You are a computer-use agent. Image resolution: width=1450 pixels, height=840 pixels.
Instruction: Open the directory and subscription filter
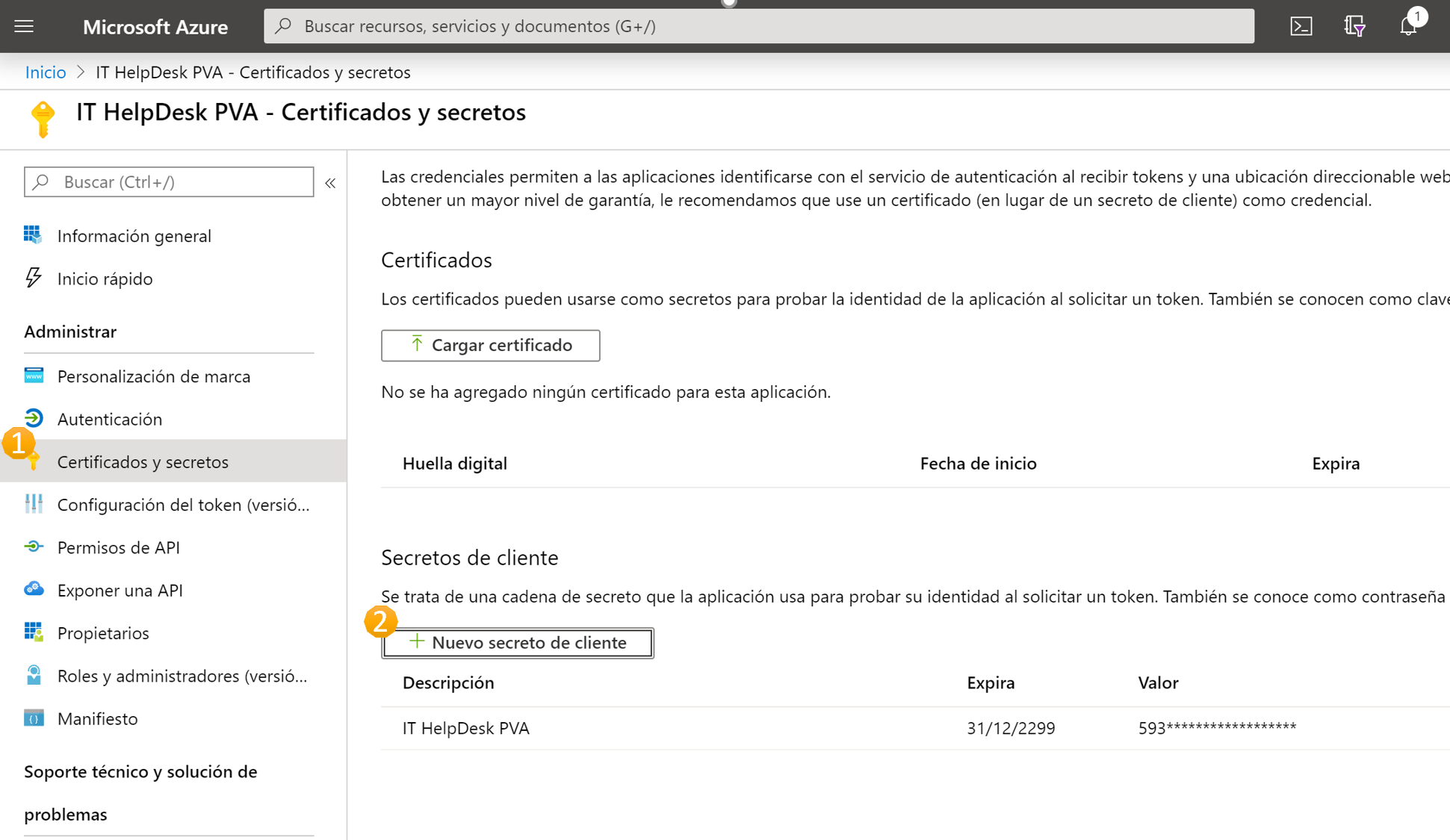pyautogui.click(x=1354, y=25)
